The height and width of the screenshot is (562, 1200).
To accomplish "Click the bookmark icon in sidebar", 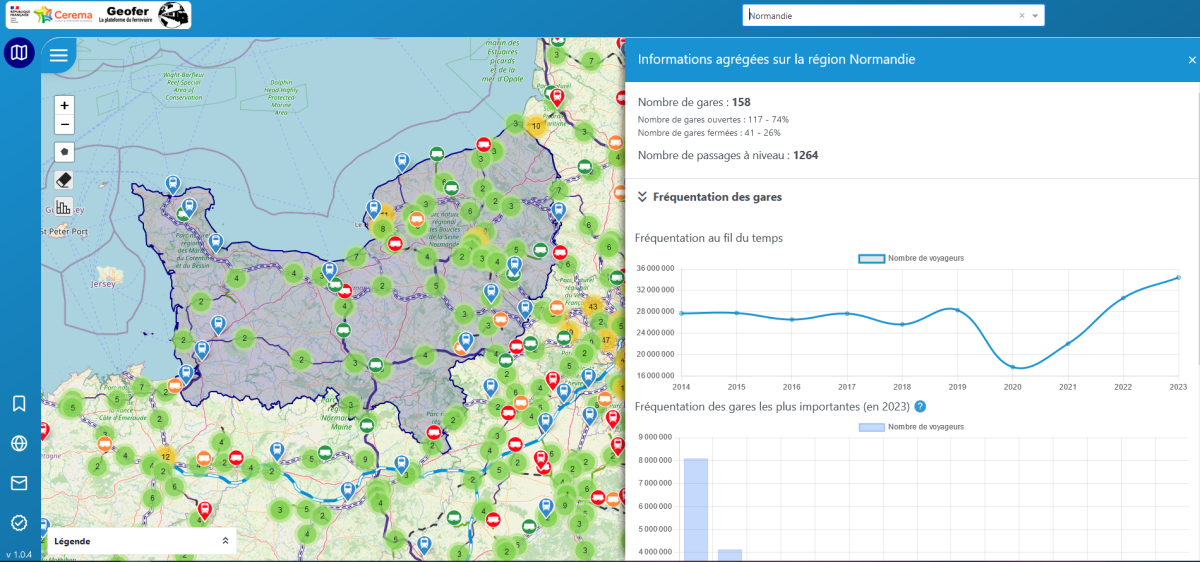I will 19,403.
